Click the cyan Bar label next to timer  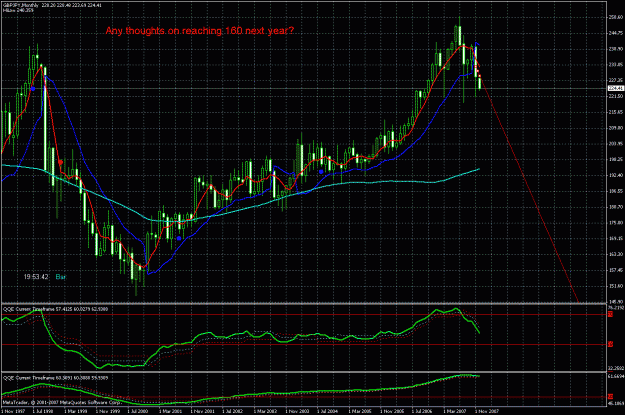[x=61, y=277]
